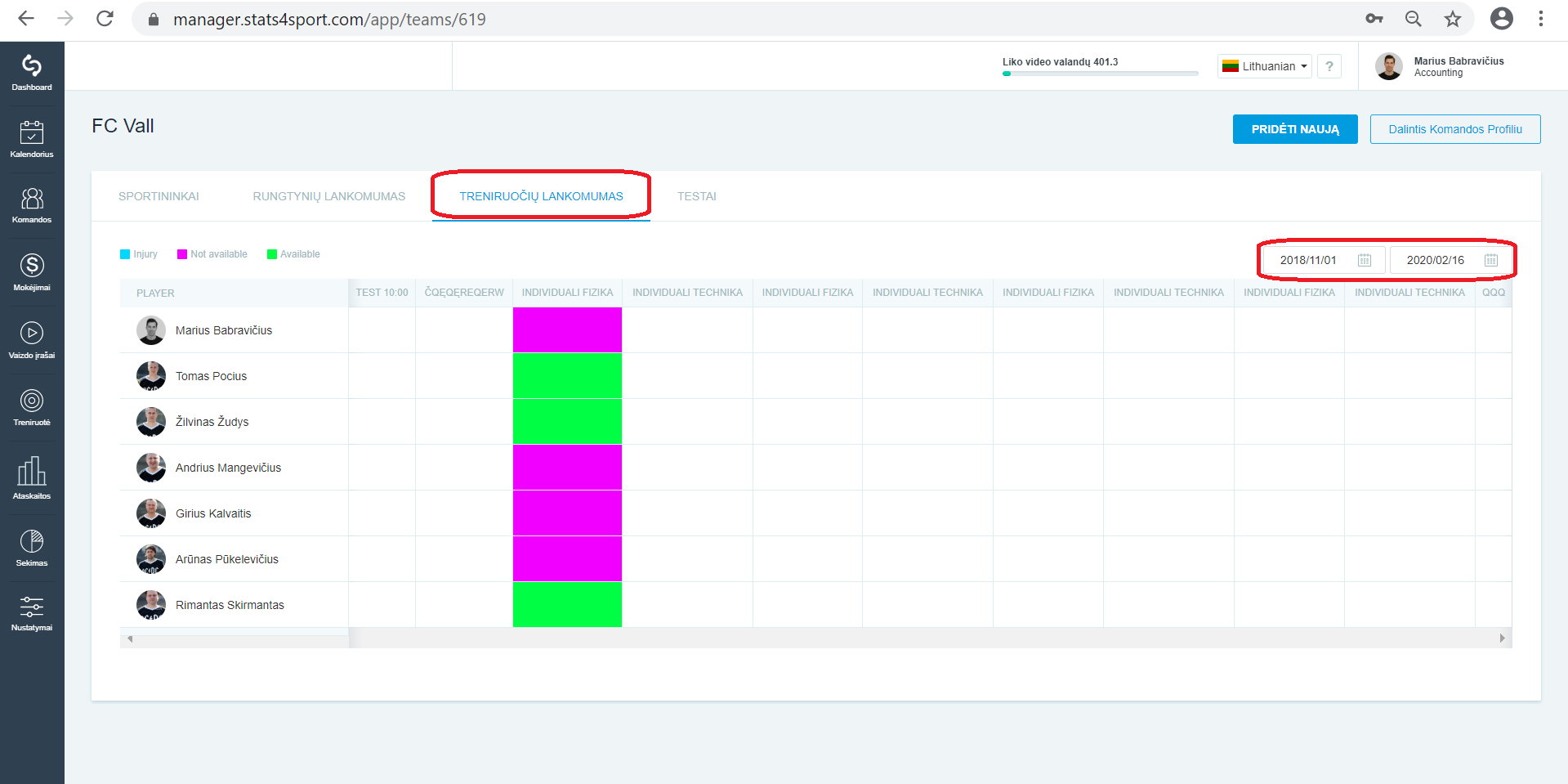Go to Komandos teams section
Screen dimensions: 1568x784
32,205
